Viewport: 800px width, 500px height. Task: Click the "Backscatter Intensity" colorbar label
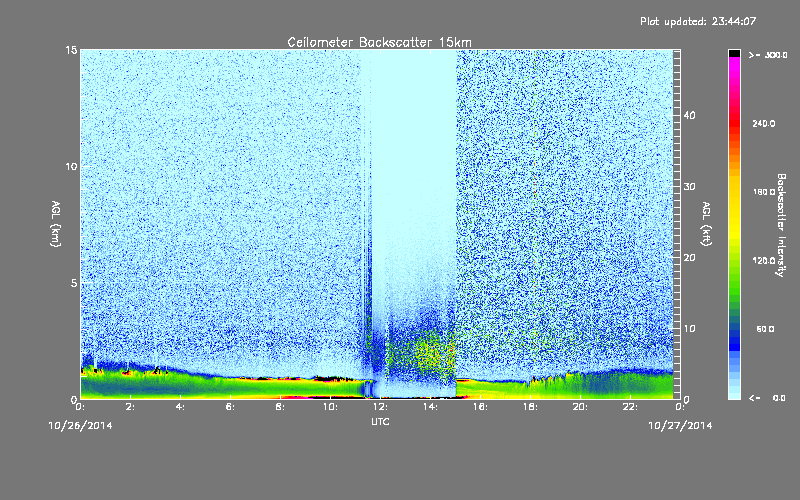click(x=781, y=225)
